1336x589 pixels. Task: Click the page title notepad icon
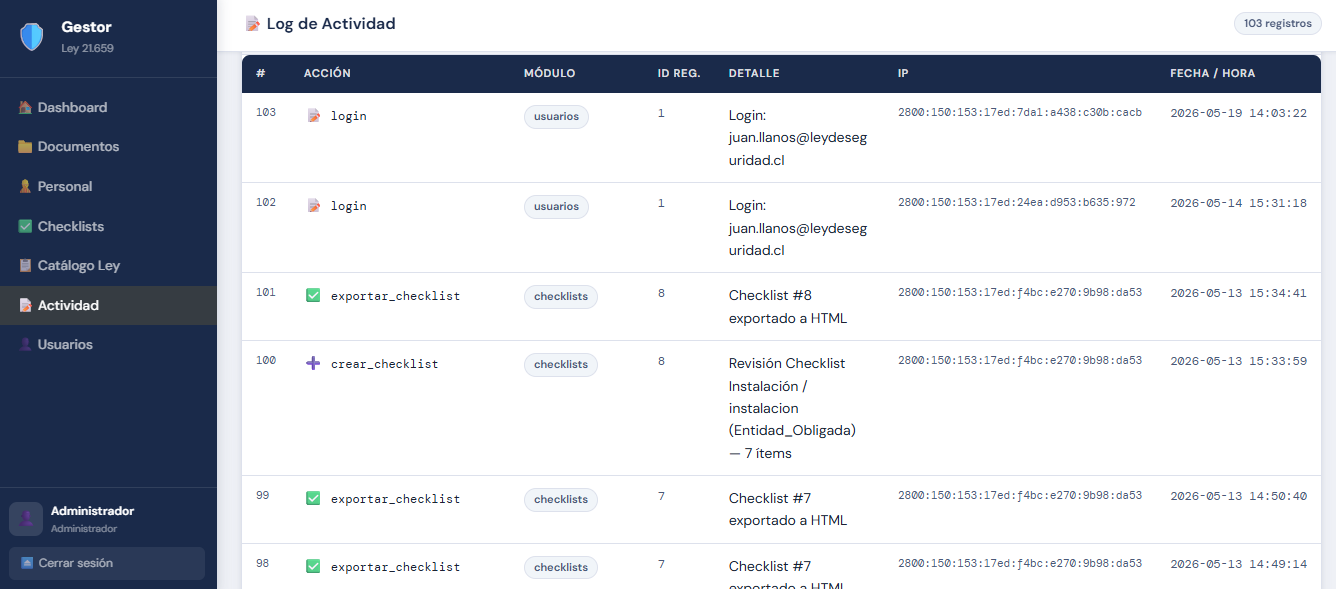(x=253, y=24)
